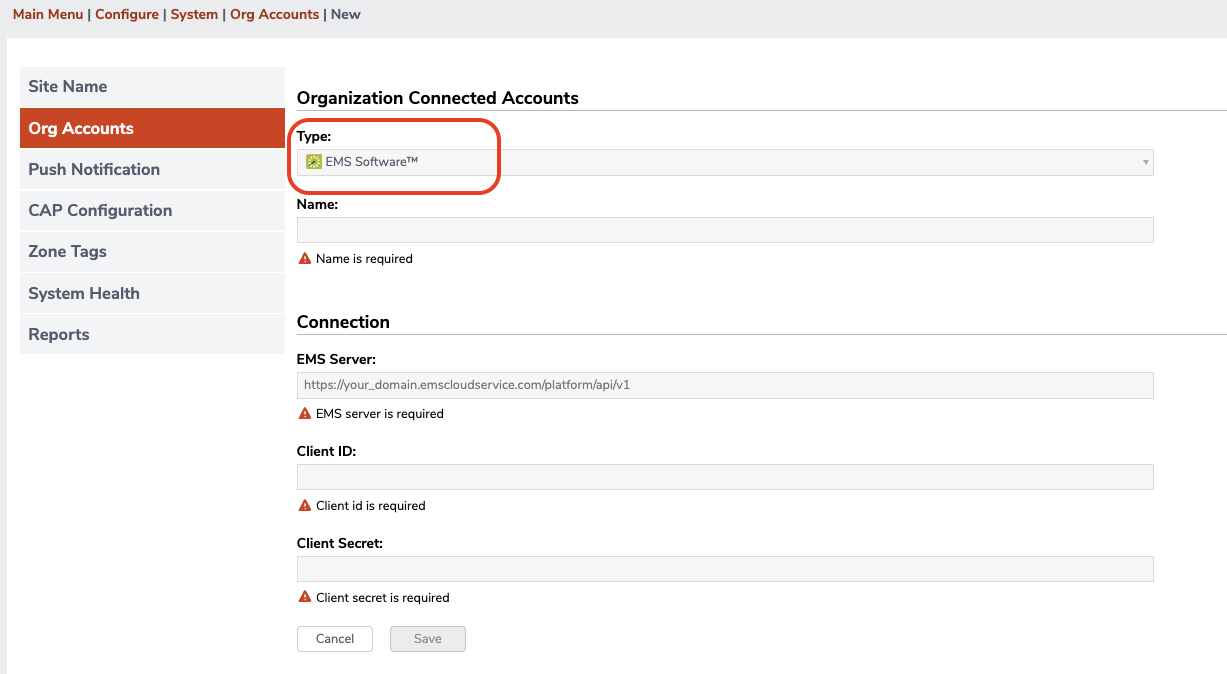Click the Type dropdown arrow
This screenshot has width=1227, height=674.
(1145, 162)
